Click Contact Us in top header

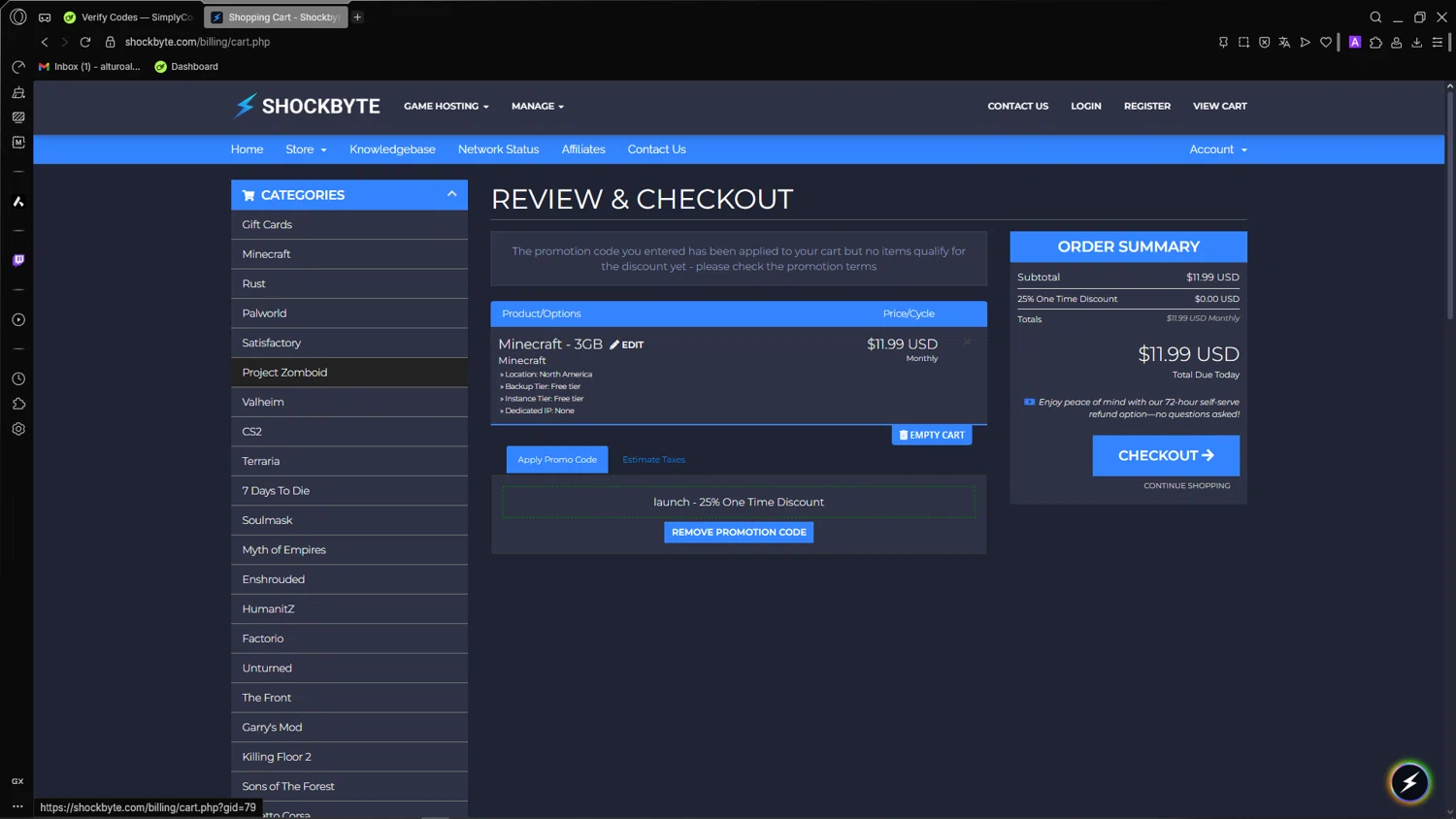click(1017, 106)
